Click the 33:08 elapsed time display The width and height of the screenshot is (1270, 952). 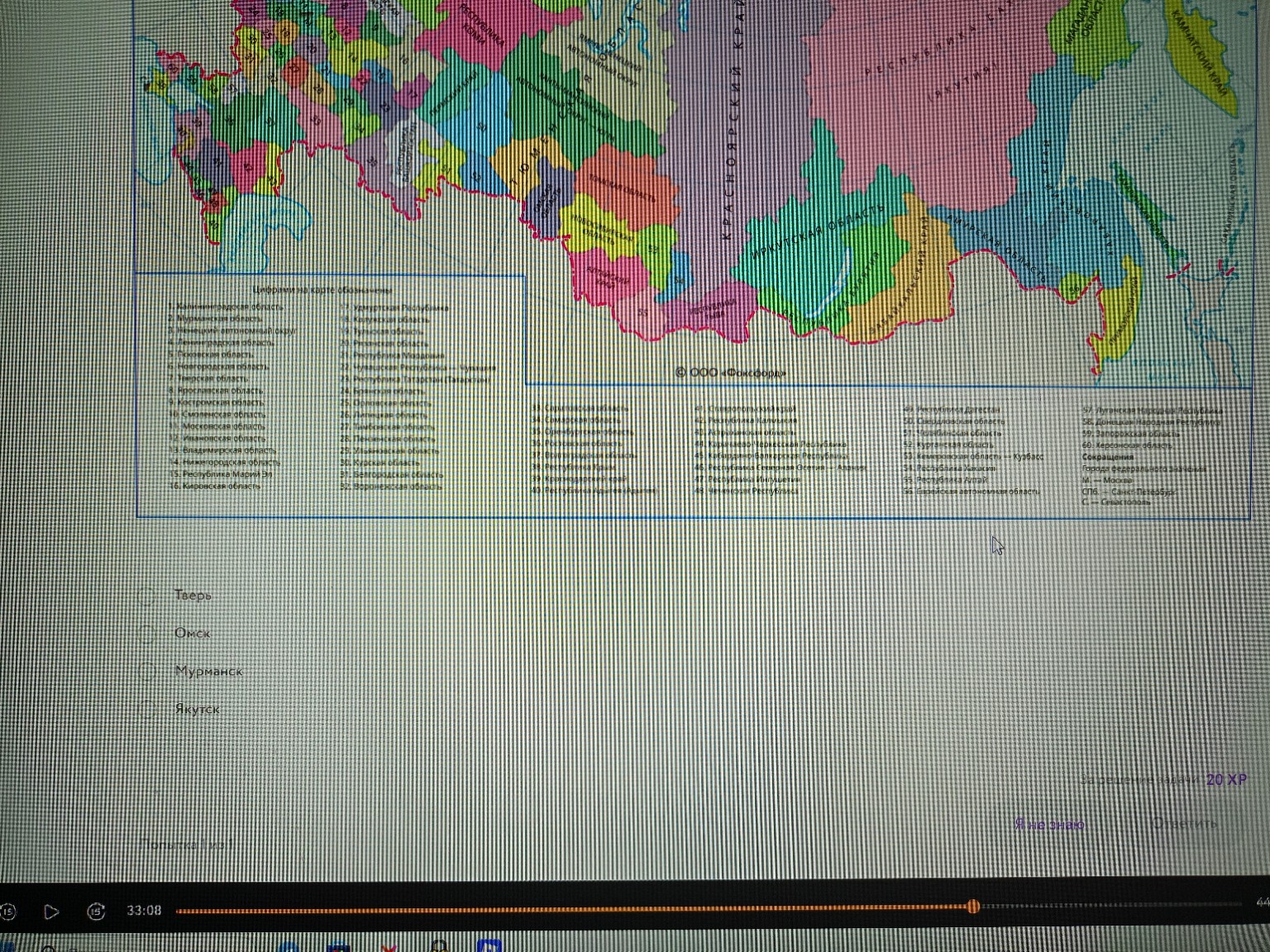coord(144,911)
